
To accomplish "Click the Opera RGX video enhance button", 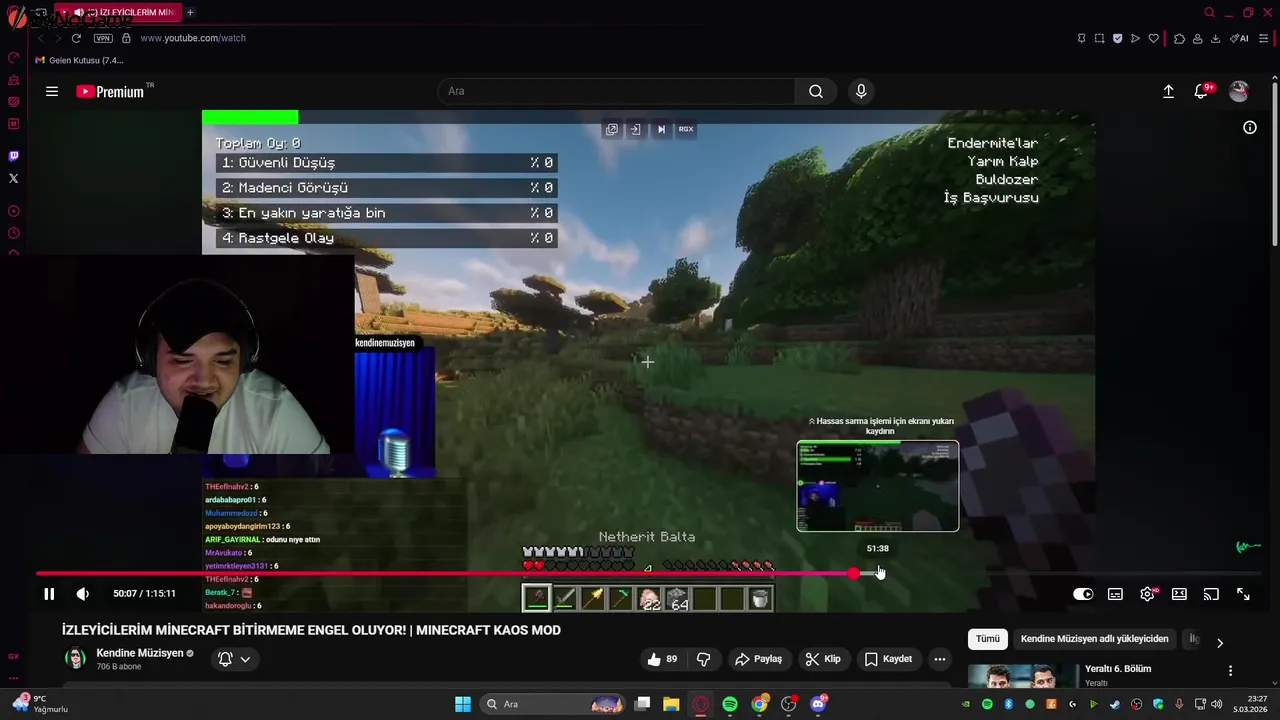I will click(x=686, y=129).
